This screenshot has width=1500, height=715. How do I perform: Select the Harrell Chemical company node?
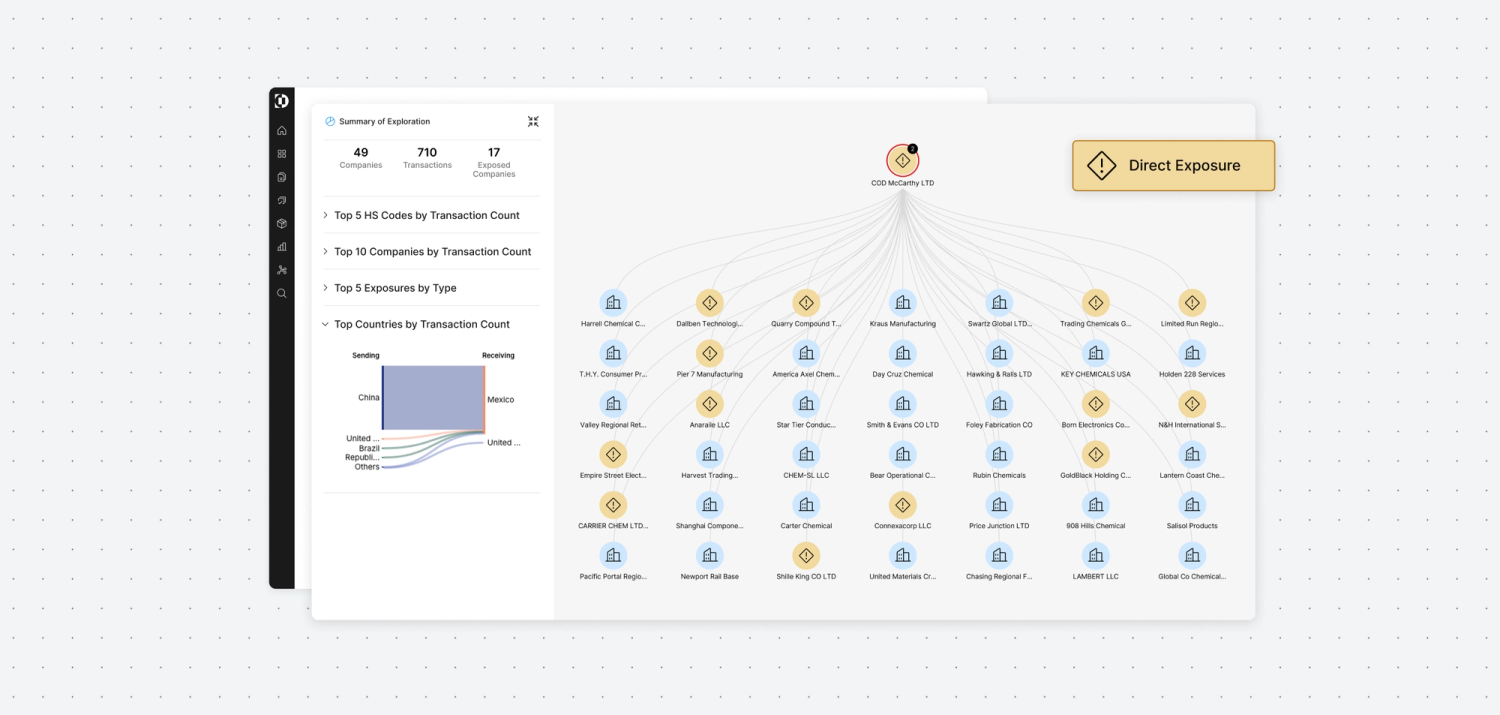coord(613,303)
